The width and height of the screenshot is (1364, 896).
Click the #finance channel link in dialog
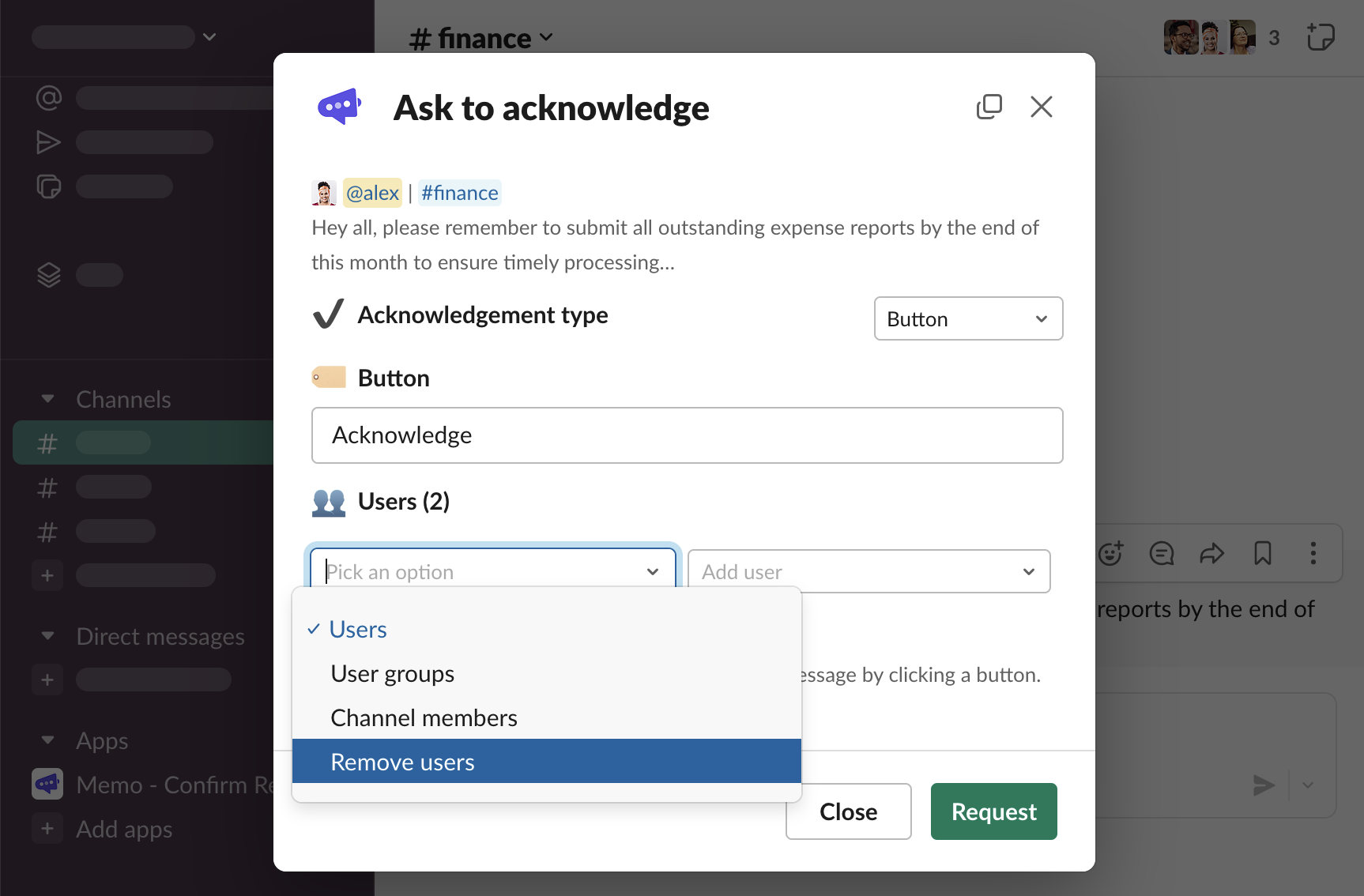[459, 193]
